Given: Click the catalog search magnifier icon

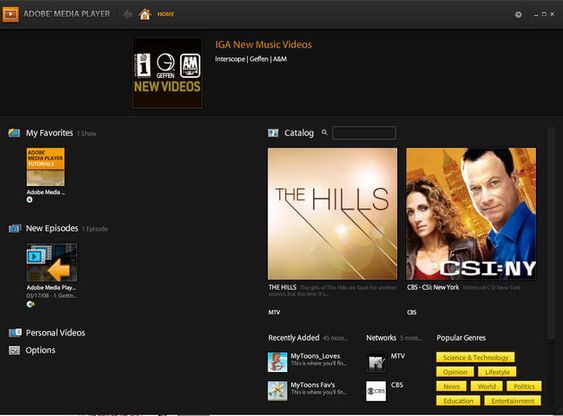Looking at the screenshot, I should pos(325,132).
